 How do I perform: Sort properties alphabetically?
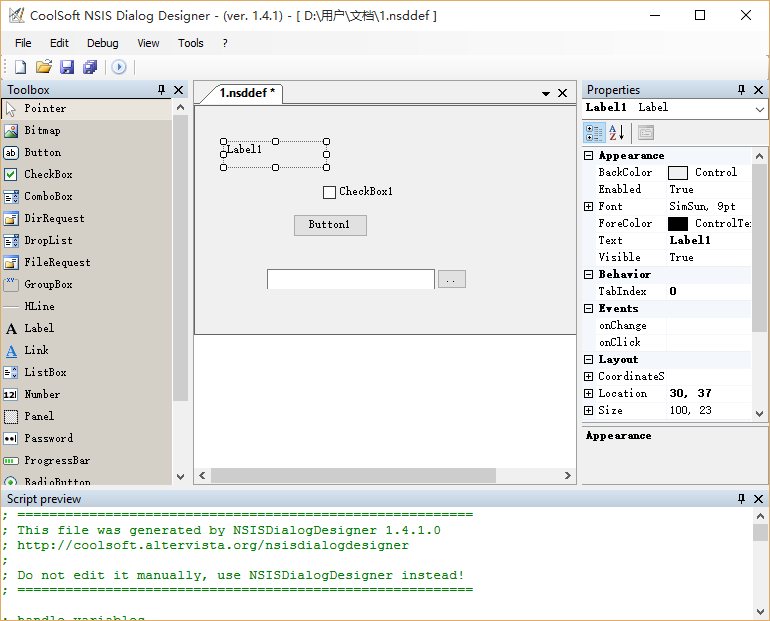click(617, 132)
